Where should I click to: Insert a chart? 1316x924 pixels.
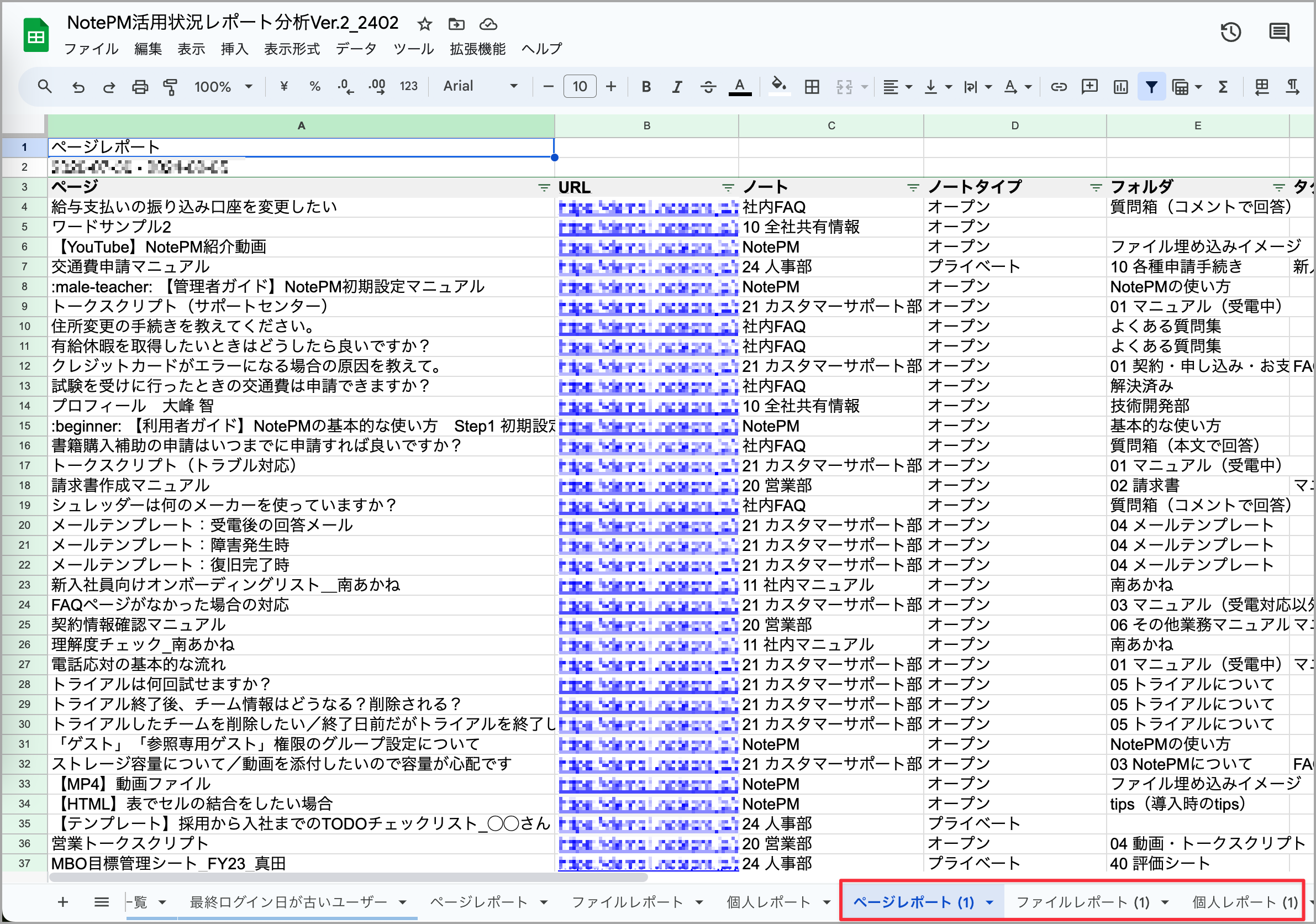pos(1120,87)
